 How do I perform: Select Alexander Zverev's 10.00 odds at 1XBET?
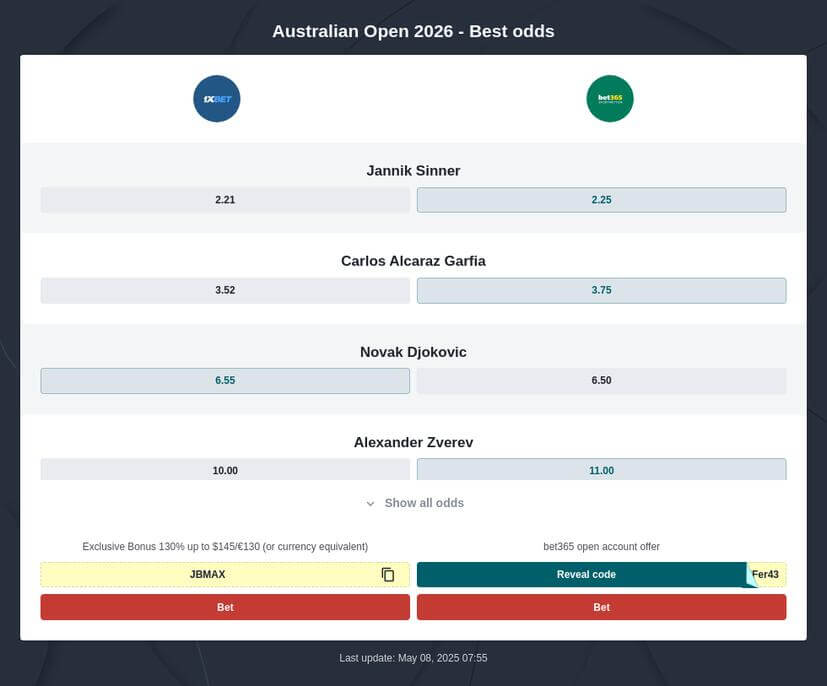tap(225, 468)
